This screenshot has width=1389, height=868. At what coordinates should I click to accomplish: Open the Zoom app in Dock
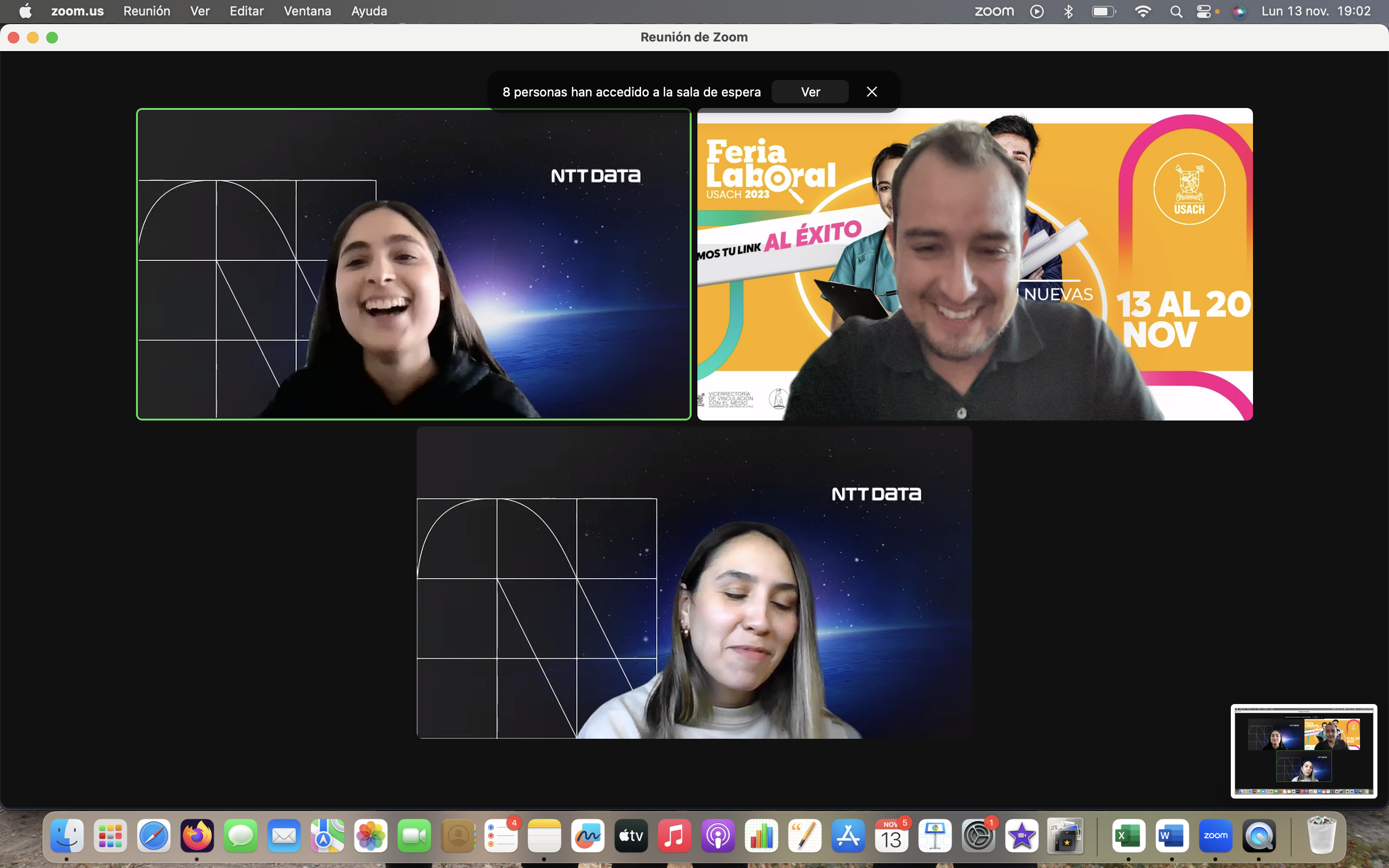click(x=1215, y=835)
